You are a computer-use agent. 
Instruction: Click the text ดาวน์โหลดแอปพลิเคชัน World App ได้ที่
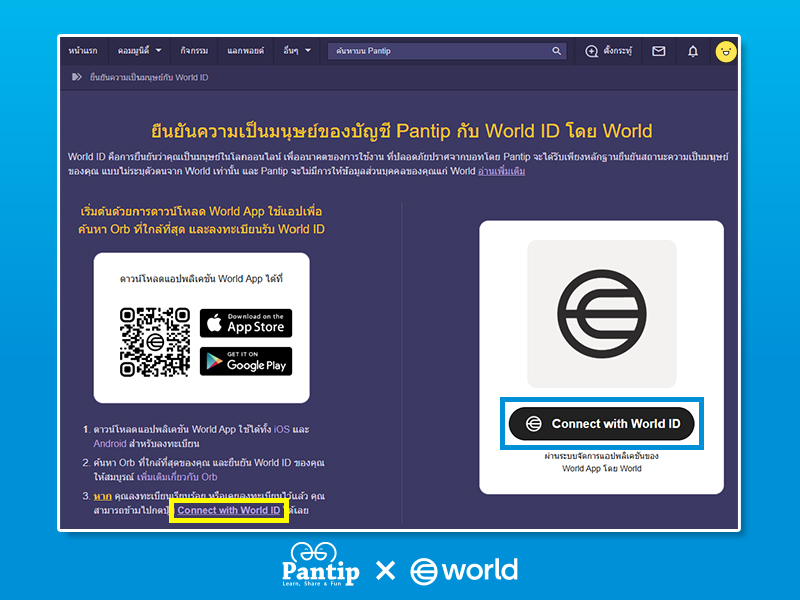click(201, 279)
